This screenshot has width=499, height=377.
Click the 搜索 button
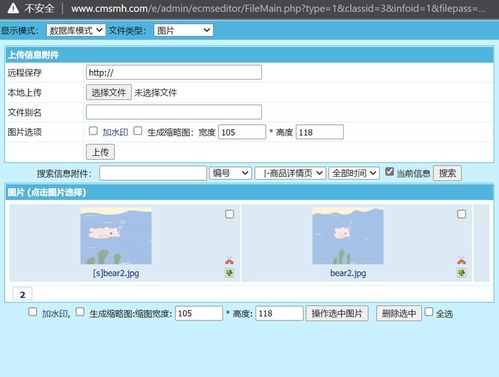tap(447, 173)
